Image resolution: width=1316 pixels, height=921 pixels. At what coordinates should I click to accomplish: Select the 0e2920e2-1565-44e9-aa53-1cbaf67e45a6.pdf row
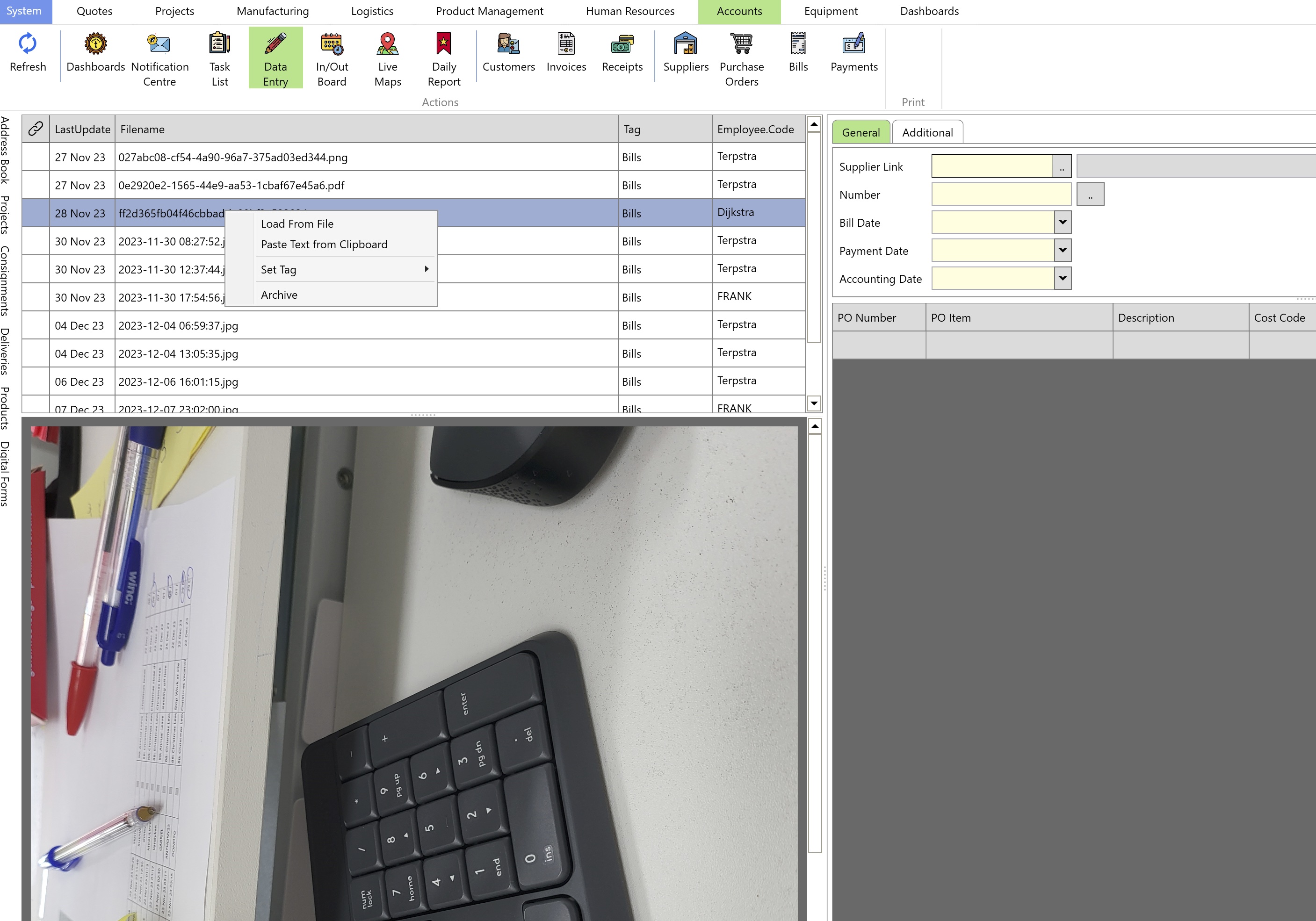[414, 185]
